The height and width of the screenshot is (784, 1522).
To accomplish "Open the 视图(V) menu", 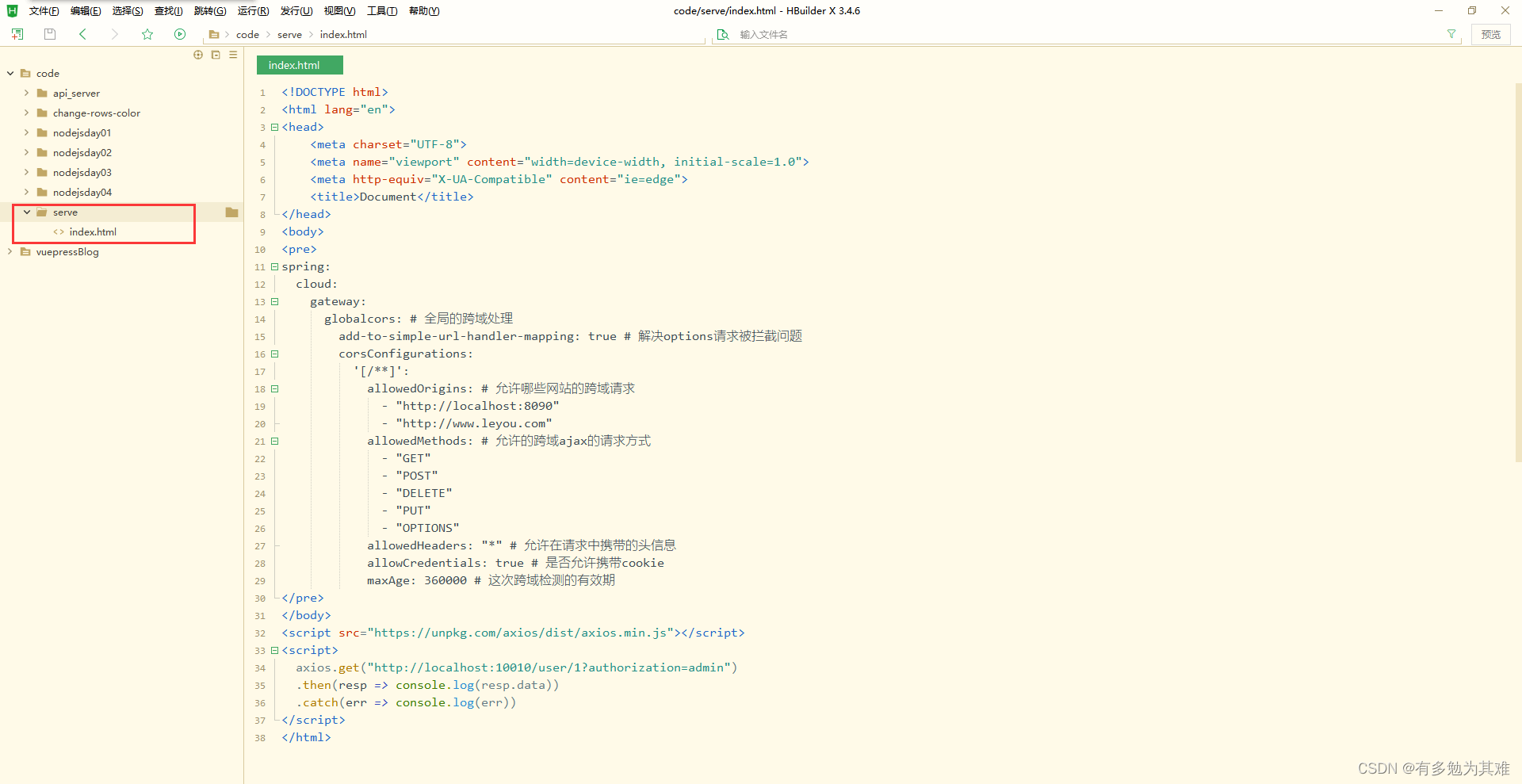I will click(x=339, y=11).
